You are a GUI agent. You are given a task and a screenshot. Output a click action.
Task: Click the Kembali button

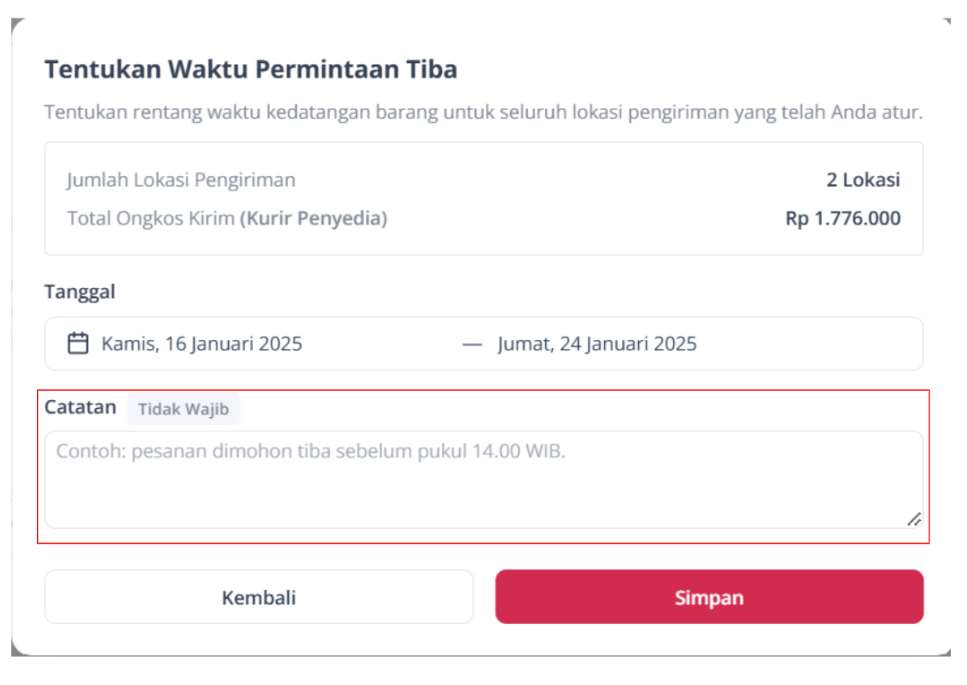click(x=259, y=597)
